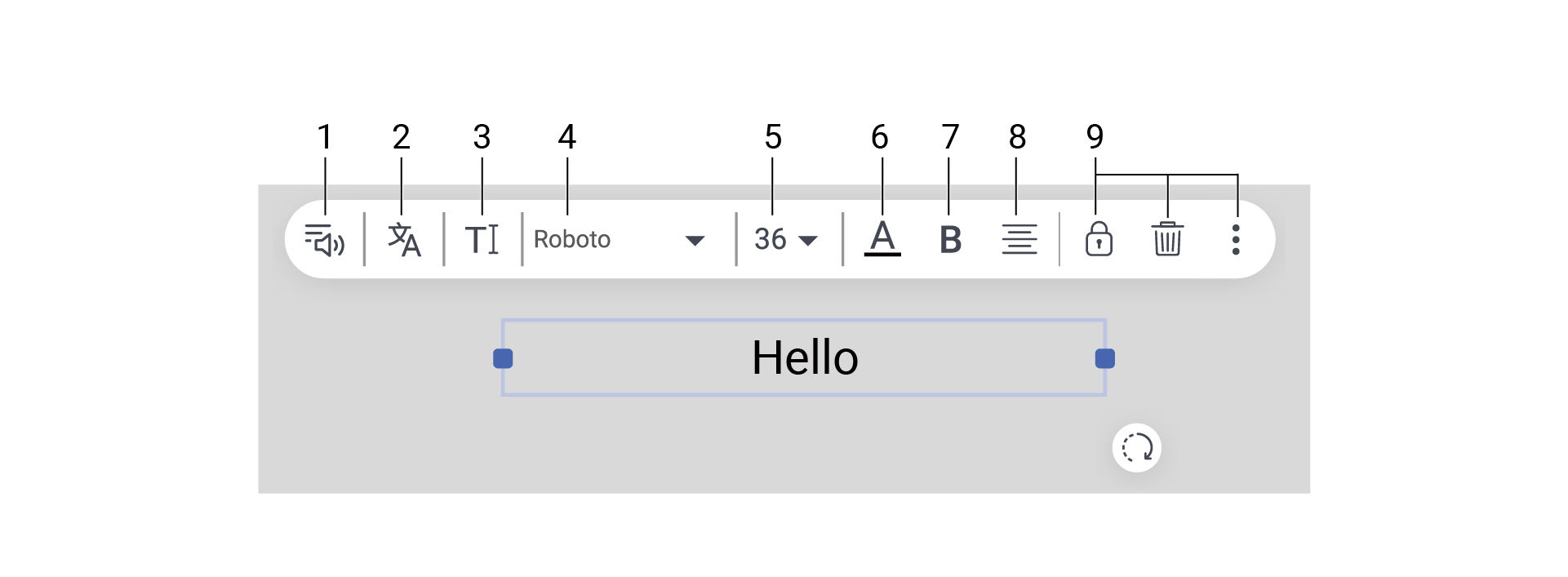Click the Roboto font name field
The width and height of the screenshot is (1568, 577).
point(572,240)
